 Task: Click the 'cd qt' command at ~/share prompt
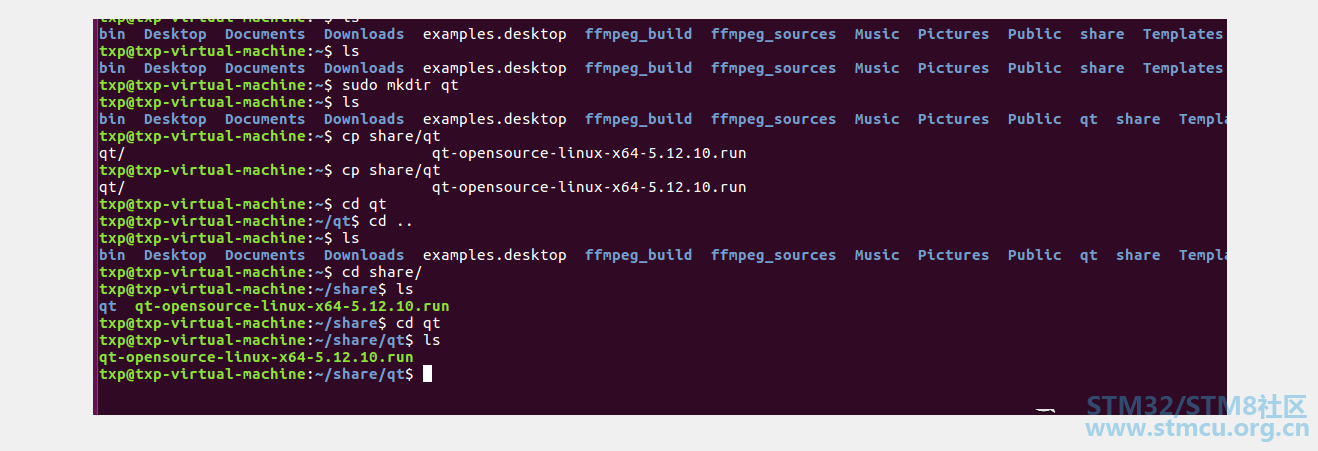(x=418, y=323)
